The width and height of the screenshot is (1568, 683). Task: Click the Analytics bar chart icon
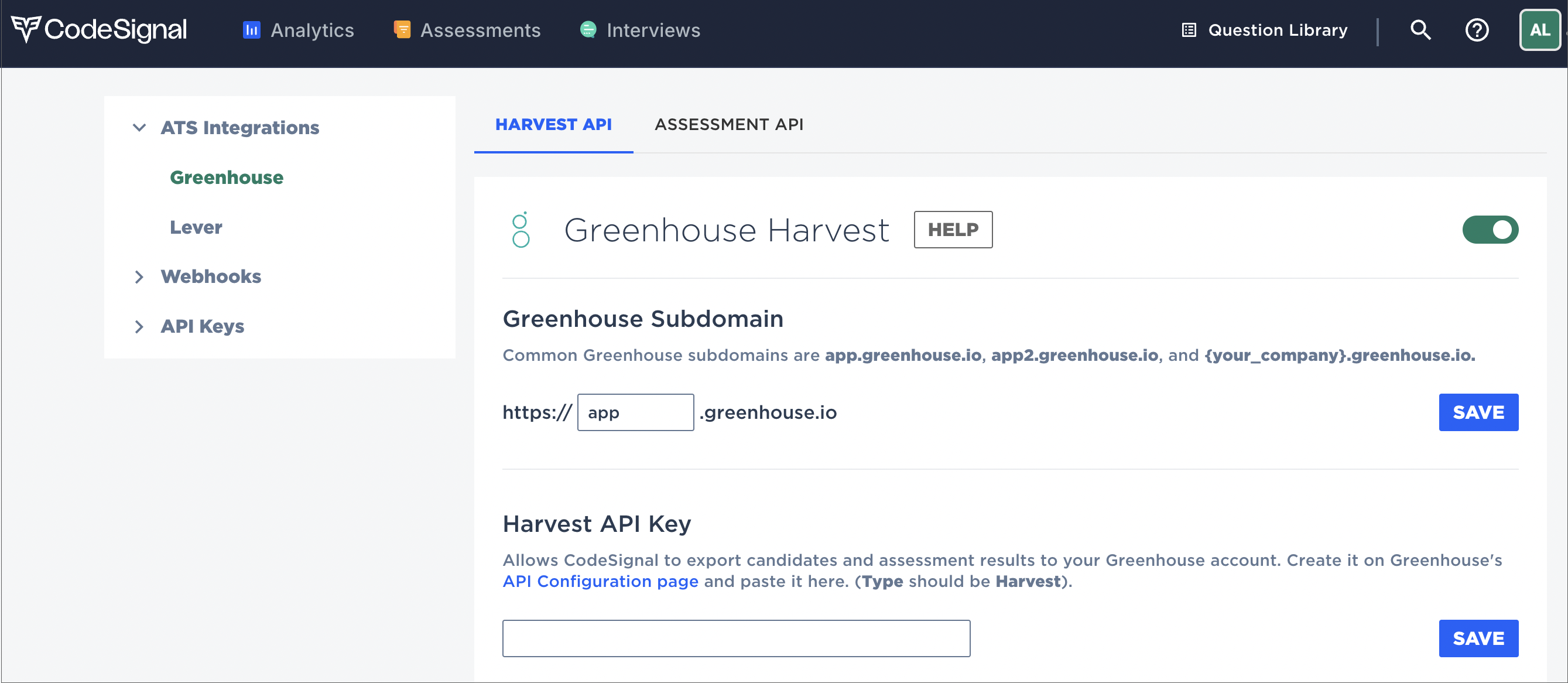pos(251,30)
